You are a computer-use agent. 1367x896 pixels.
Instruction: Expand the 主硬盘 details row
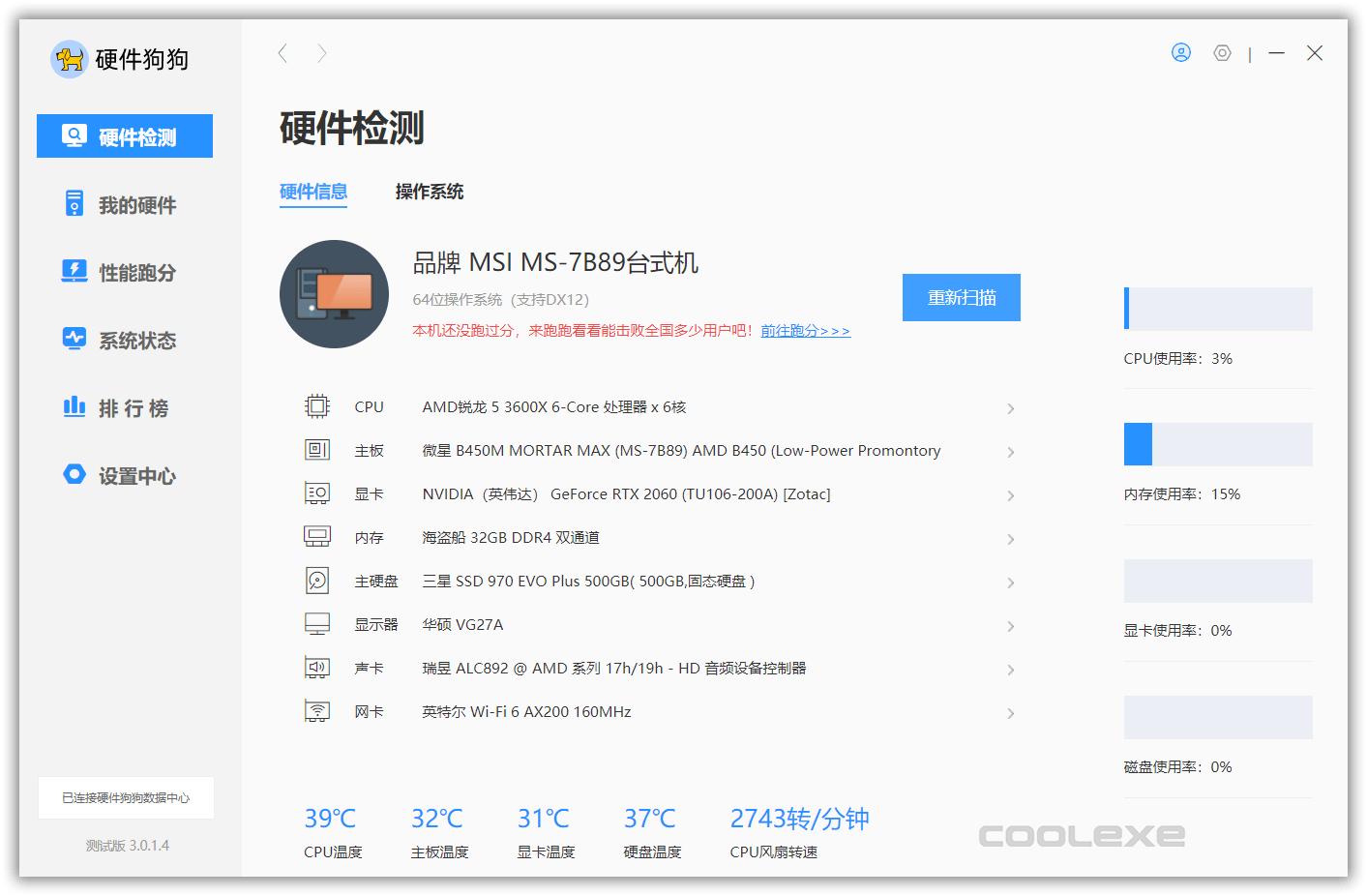tap(1011, 582)
